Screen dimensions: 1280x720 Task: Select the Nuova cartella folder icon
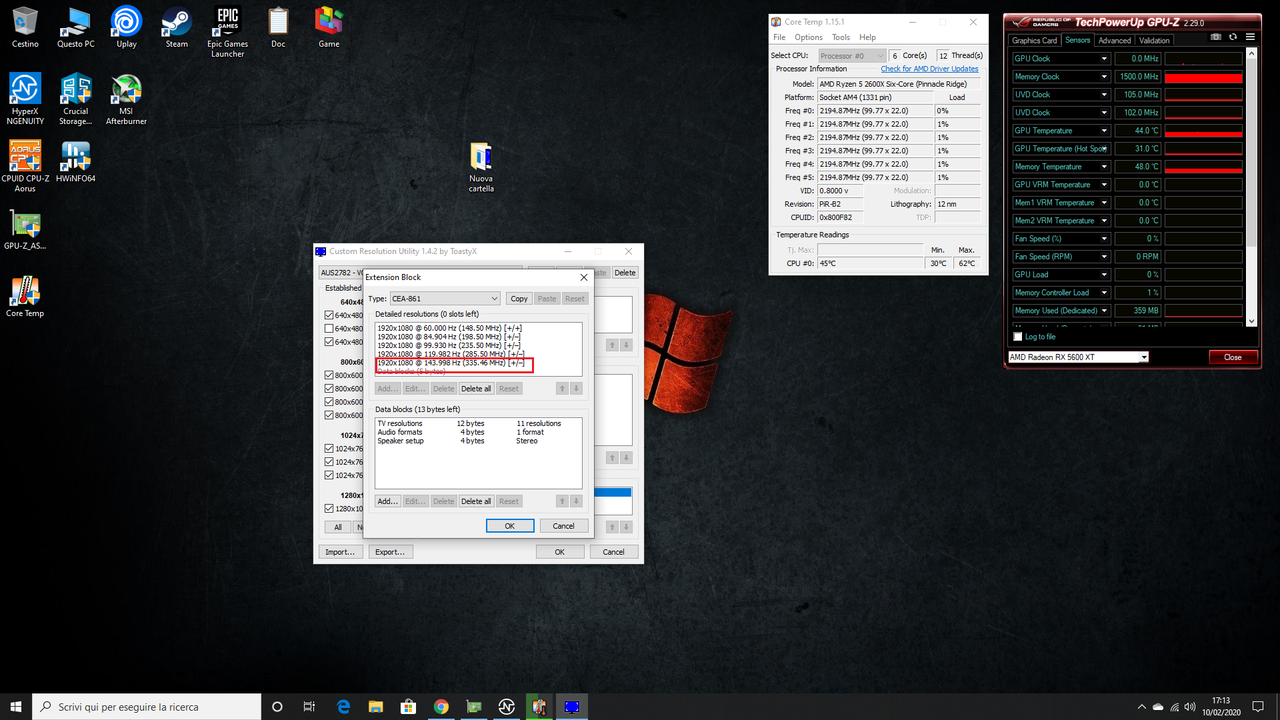[481, 167]
